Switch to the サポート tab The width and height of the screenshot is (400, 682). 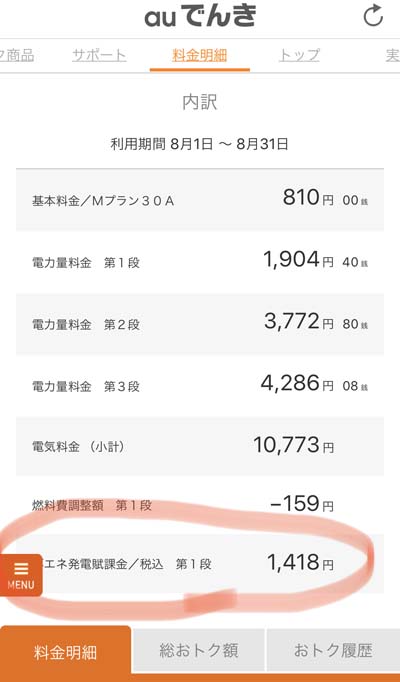99,56
